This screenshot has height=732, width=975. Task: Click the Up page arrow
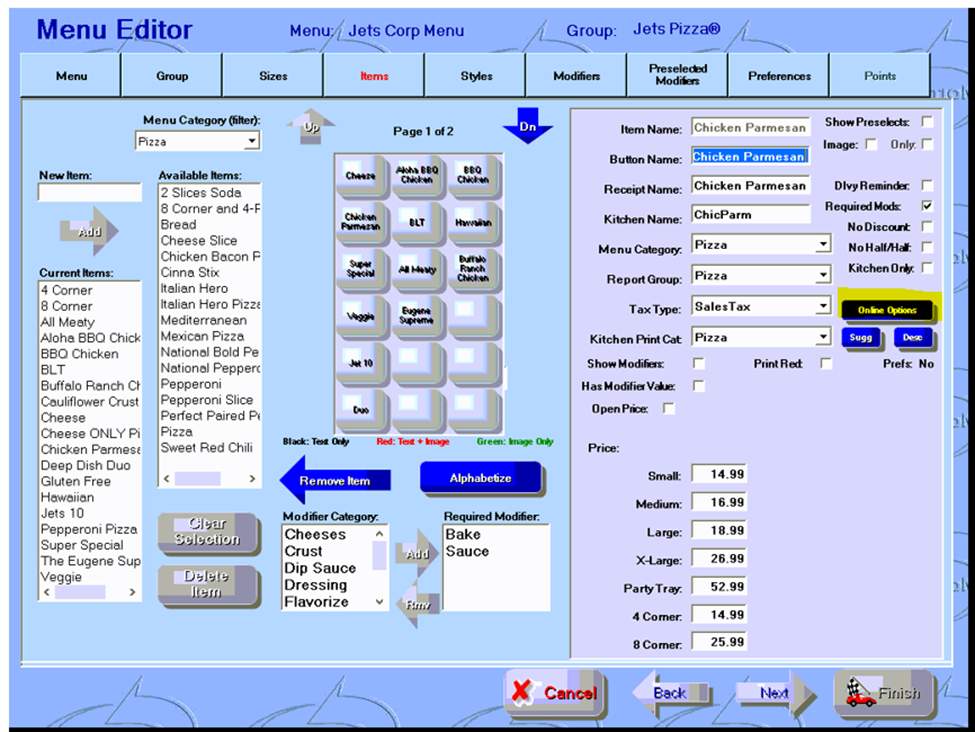311,126
